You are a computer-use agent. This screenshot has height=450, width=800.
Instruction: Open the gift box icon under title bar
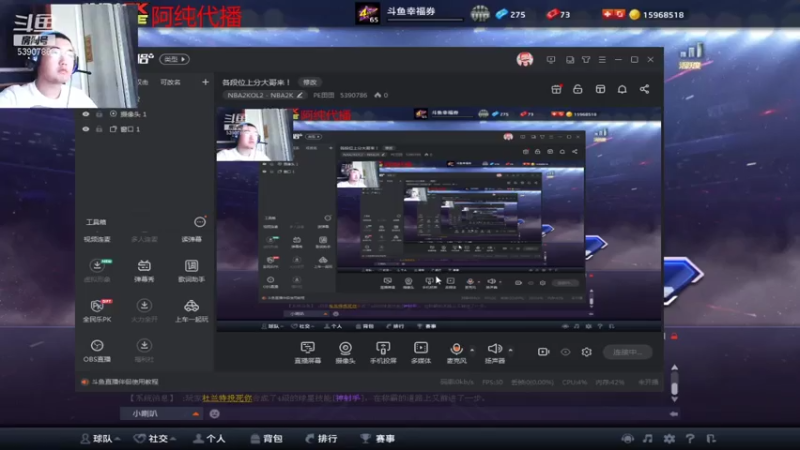557,89
